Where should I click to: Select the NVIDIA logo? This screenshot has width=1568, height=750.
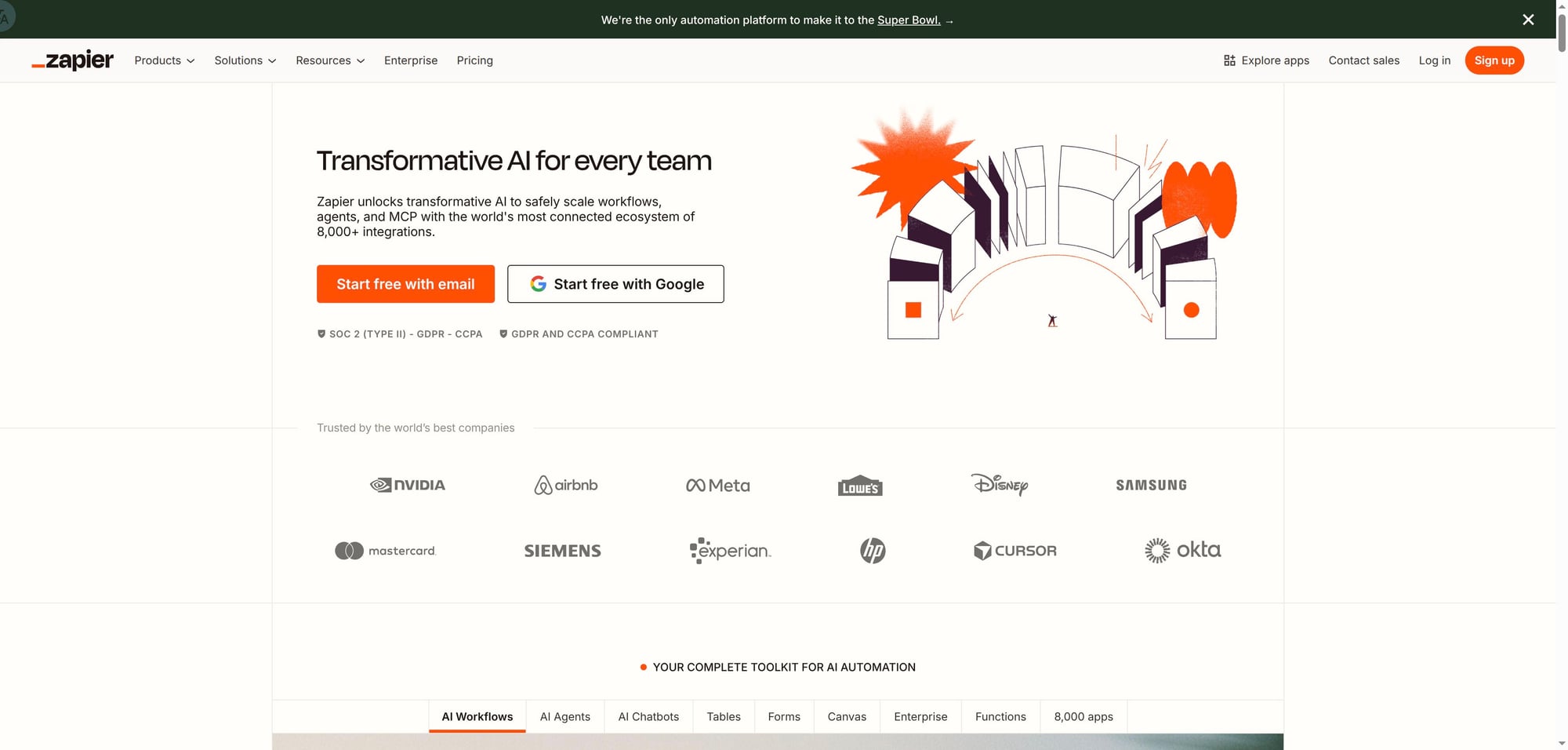[x=407, y=485]
